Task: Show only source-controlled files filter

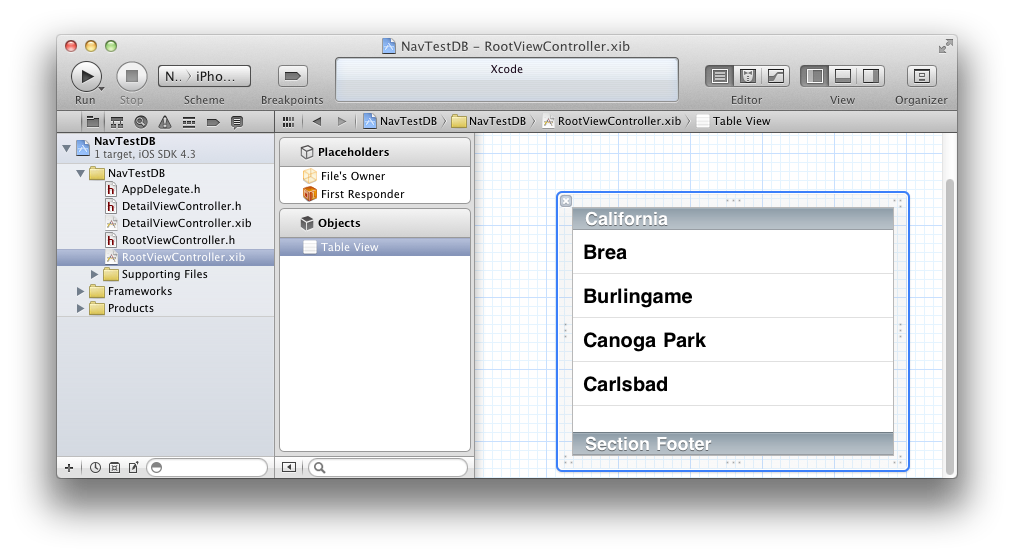Action: click(x=114, y=467)
